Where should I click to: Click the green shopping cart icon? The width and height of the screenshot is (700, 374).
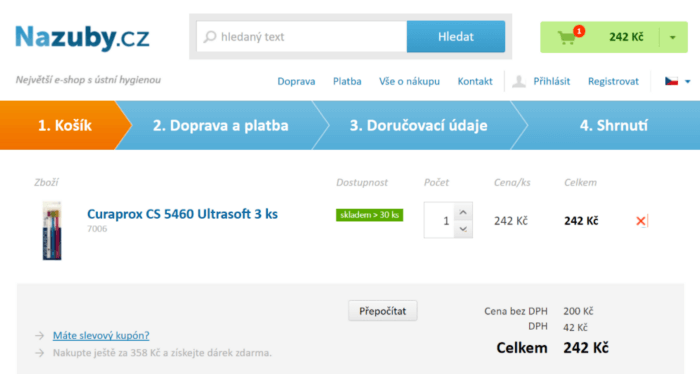click(567, 37)
